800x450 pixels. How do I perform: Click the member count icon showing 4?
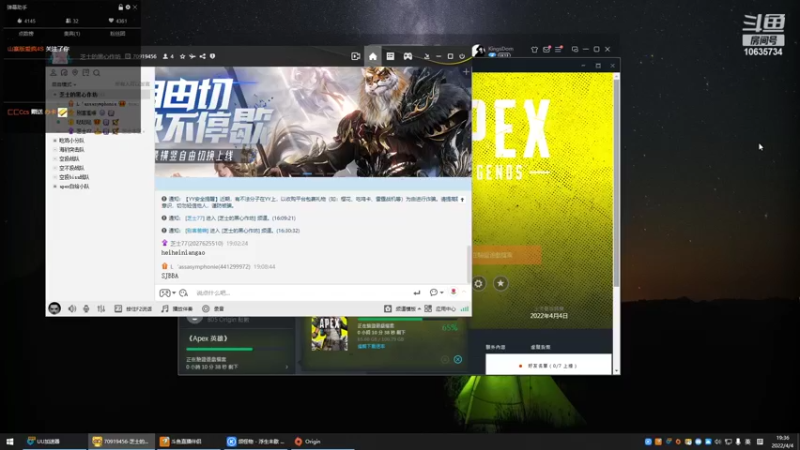click(168, 56)
